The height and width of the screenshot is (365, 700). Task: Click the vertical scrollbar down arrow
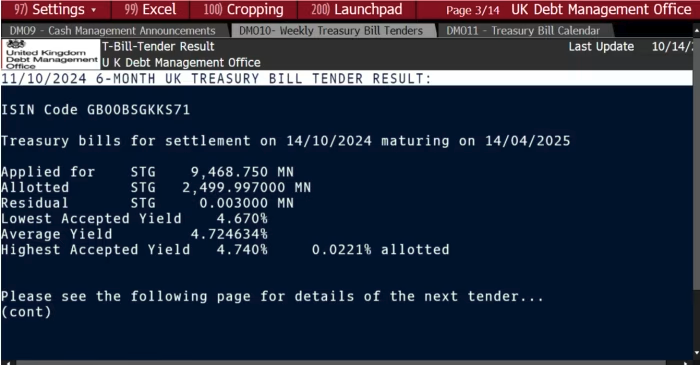[x=696, y=353]
